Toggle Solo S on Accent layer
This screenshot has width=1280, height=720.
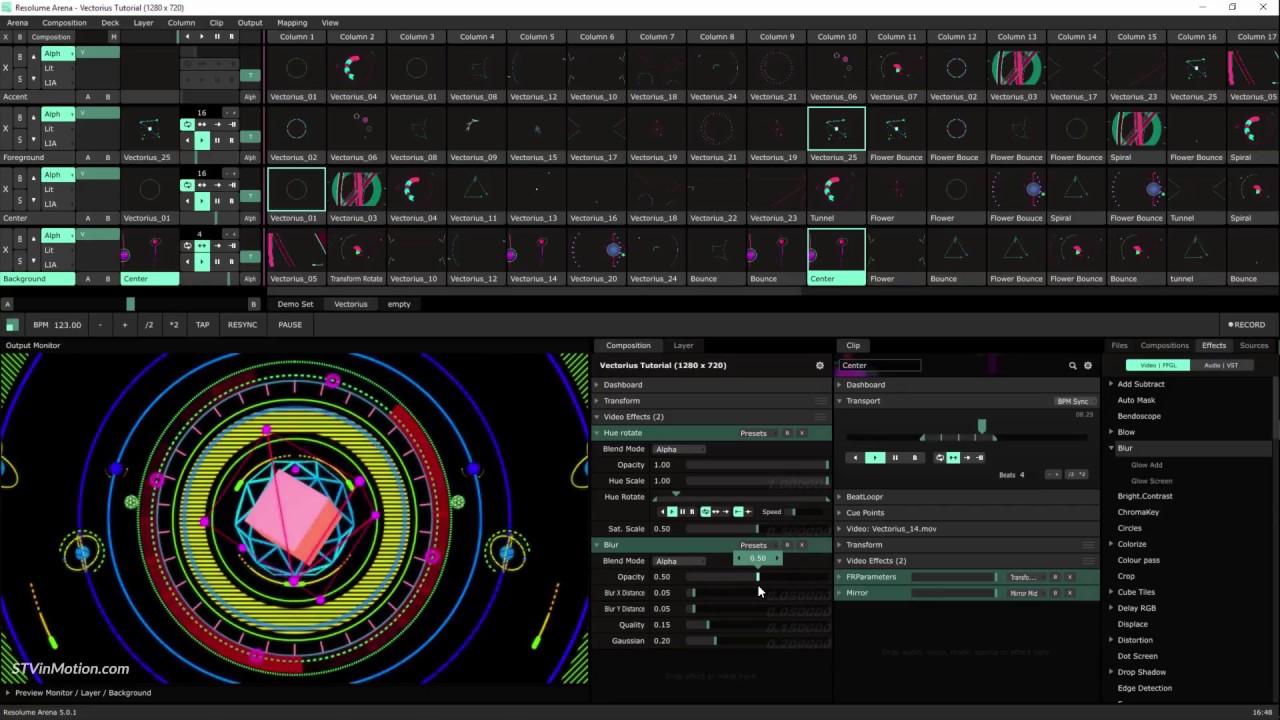tap(19, 78)
